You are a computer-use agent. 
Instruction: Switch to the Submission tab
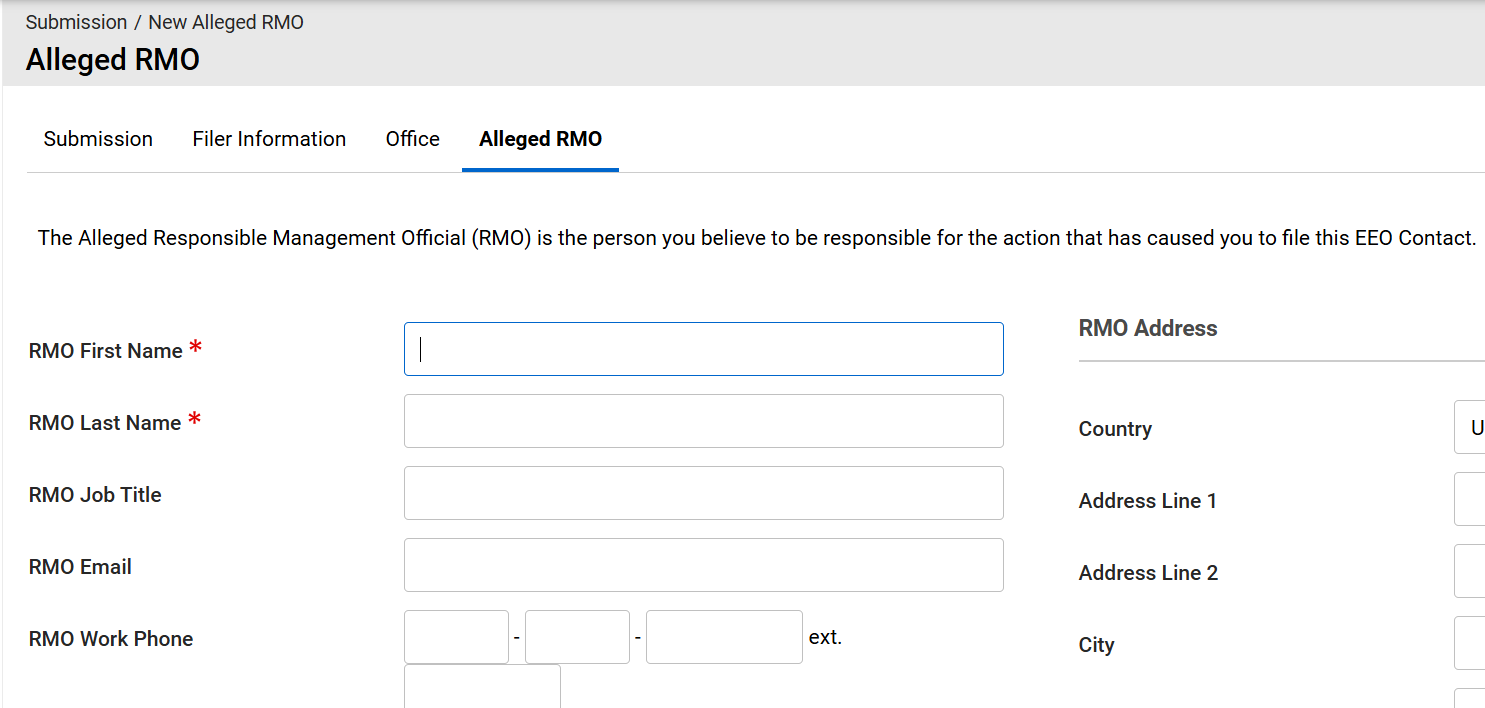pyautogui.click(x=98, y=139)
